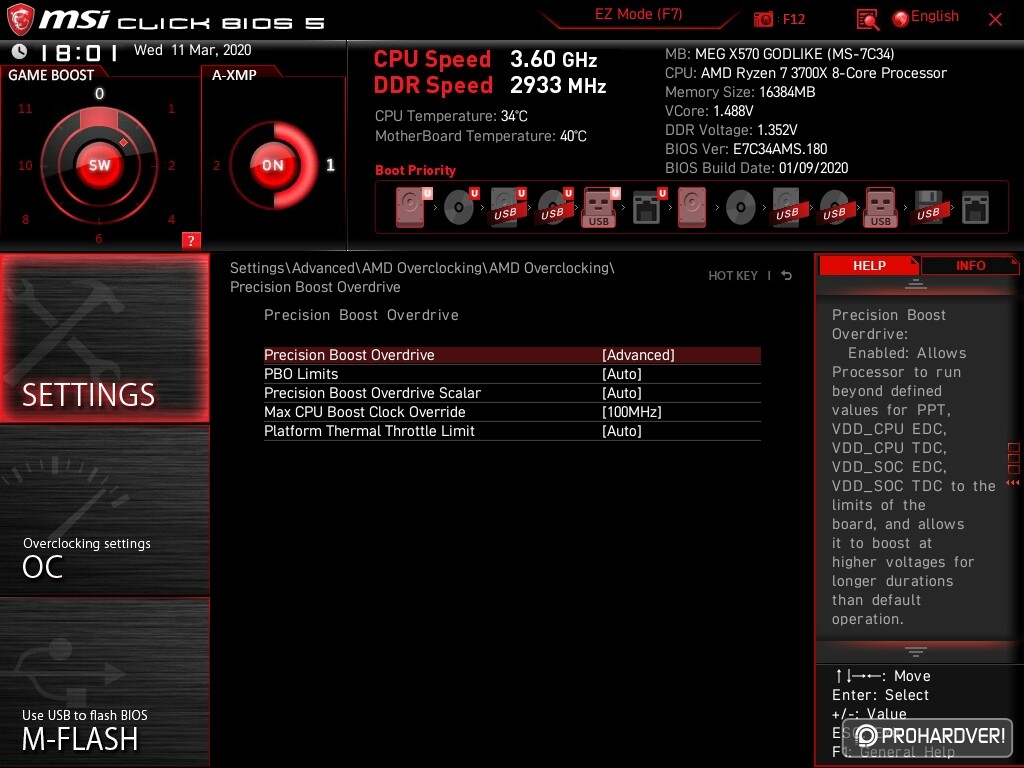Close the BIOS with the red X
This screenshot has width=1024, height=768.
[995, 20]
